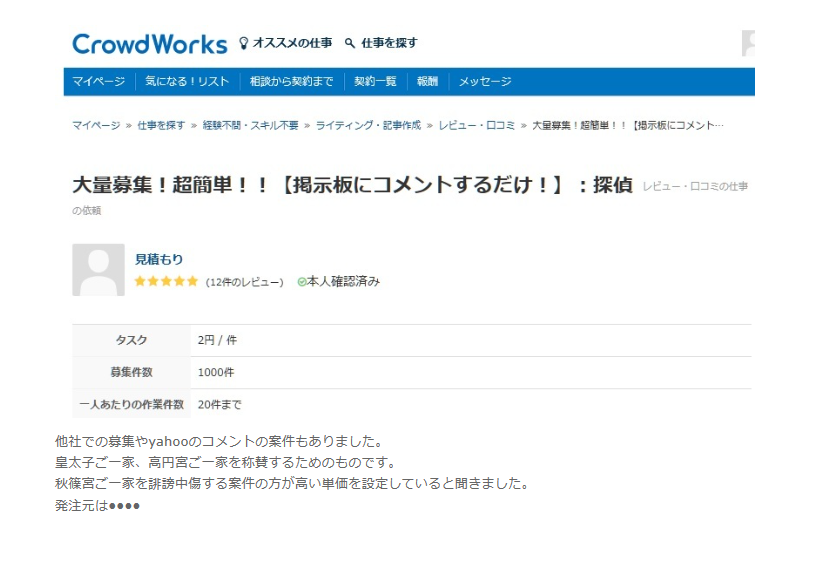The height and width of the screenshot is (569, 820).
Task: Click レビュー・口コミの仕事 text beside title
Action: [x=695, y=187]
